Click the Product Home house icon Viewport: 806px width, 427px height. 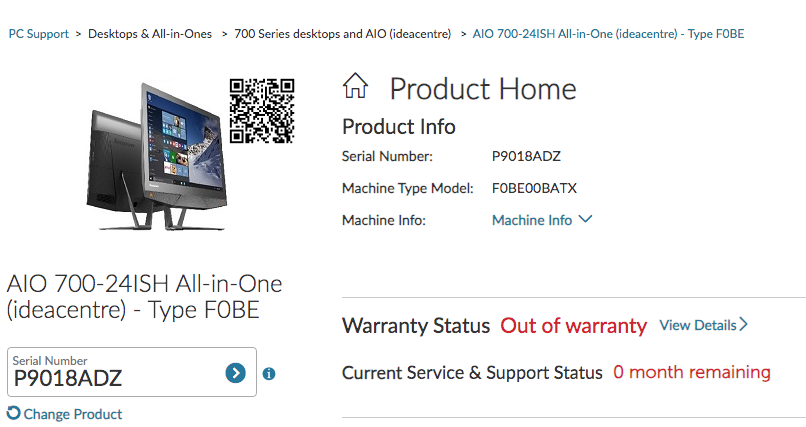pos(355,87)
